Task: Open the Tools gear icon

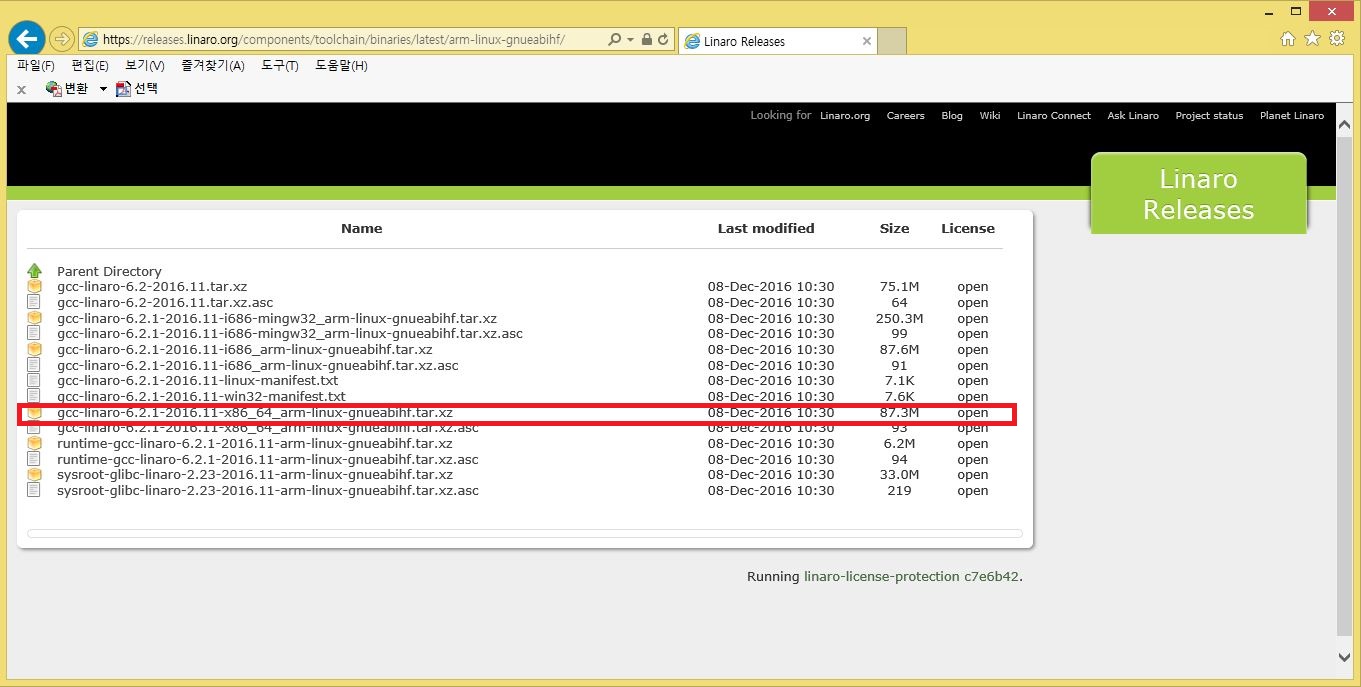Action: tap(1337, 39)
